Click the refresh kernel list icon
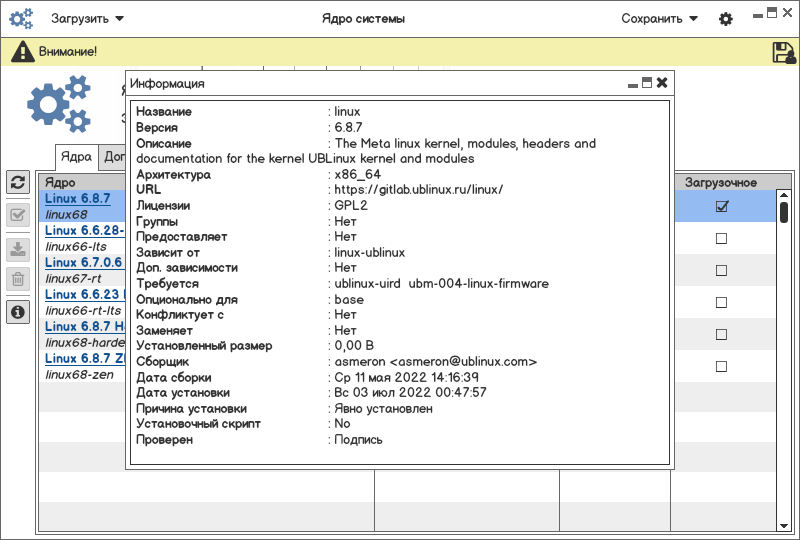 point(18,182)
